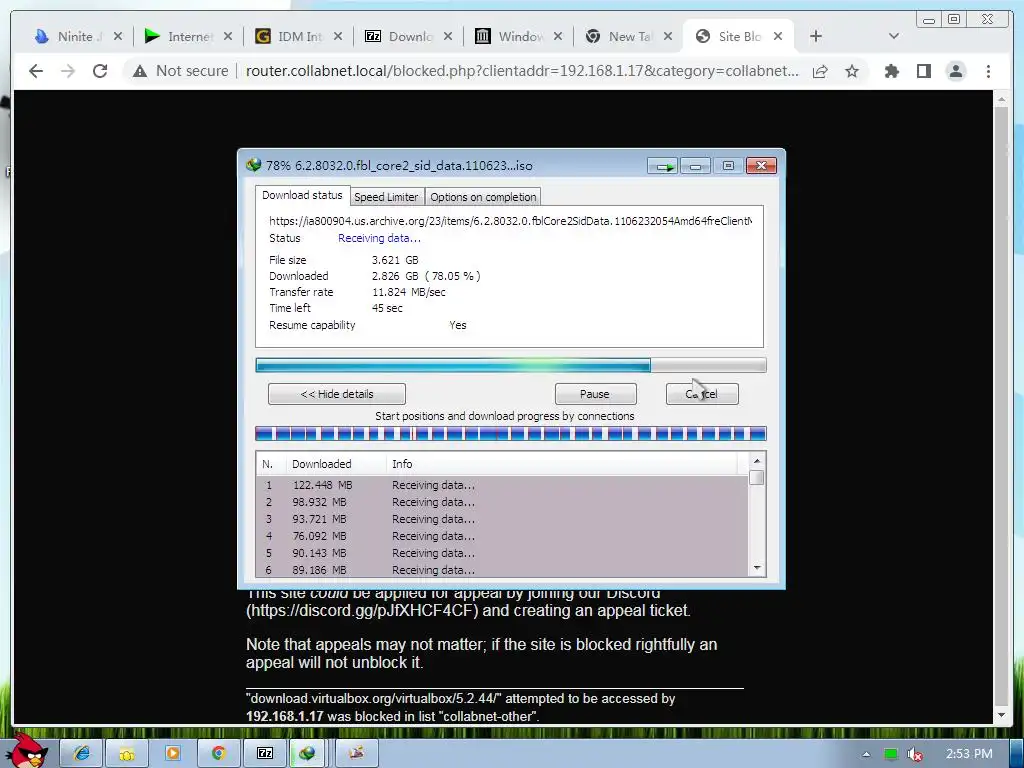
Task: Click the green tray status icon
Action: pyautogui.click(x=891, y=754)
